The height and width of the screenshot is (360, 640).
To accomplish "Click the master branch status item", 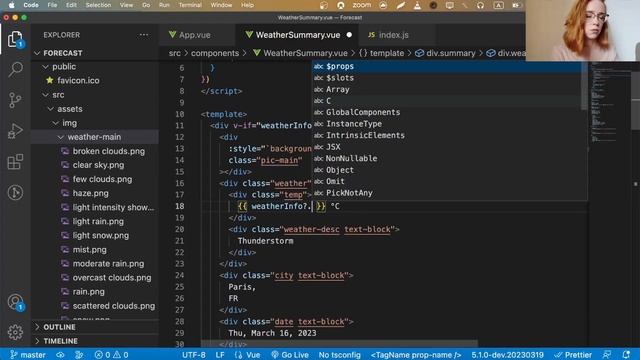I will [x=28, y=355].
